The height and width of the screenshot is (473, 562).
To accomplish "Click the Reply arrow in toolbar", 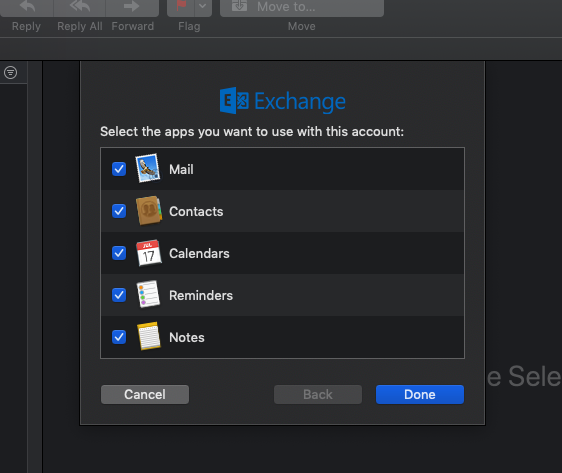I will click(27, 8).
